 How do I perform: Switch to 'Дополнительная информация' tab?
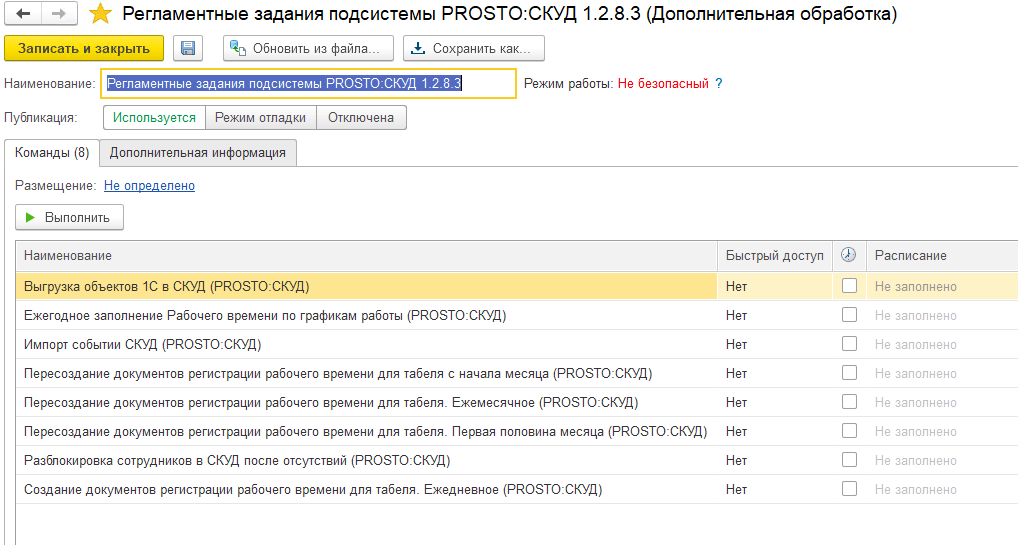pos(197,153)
